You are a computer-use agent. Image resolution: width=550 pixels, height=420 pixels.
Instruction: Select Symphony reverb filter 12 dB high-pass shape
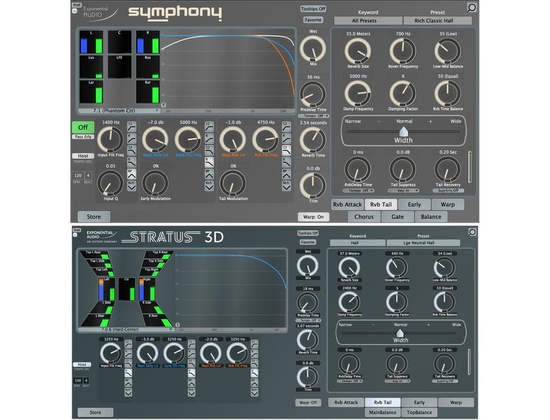point(287,127)
